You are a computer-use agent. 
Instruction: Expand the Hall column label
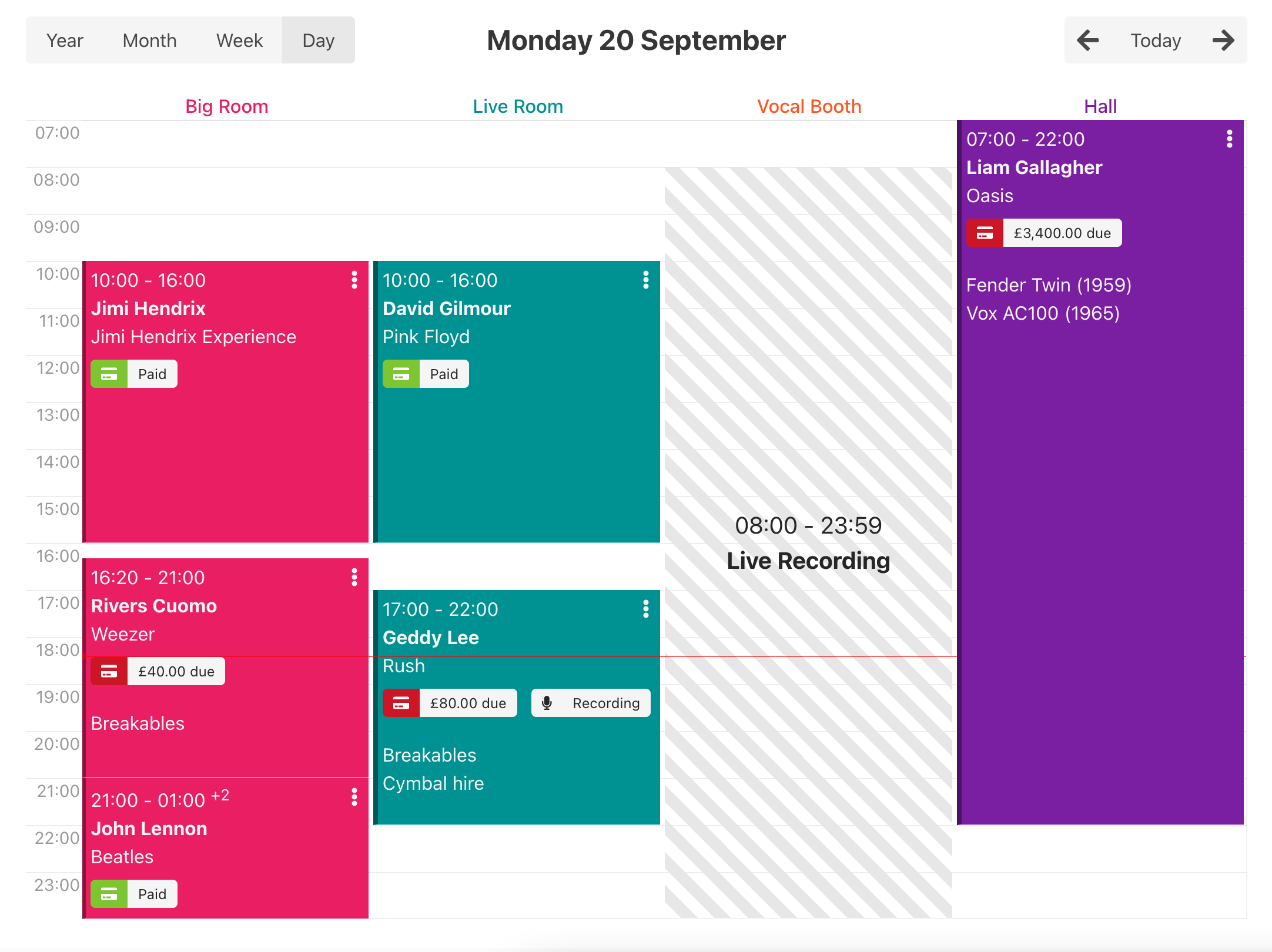pos(1100,105)
